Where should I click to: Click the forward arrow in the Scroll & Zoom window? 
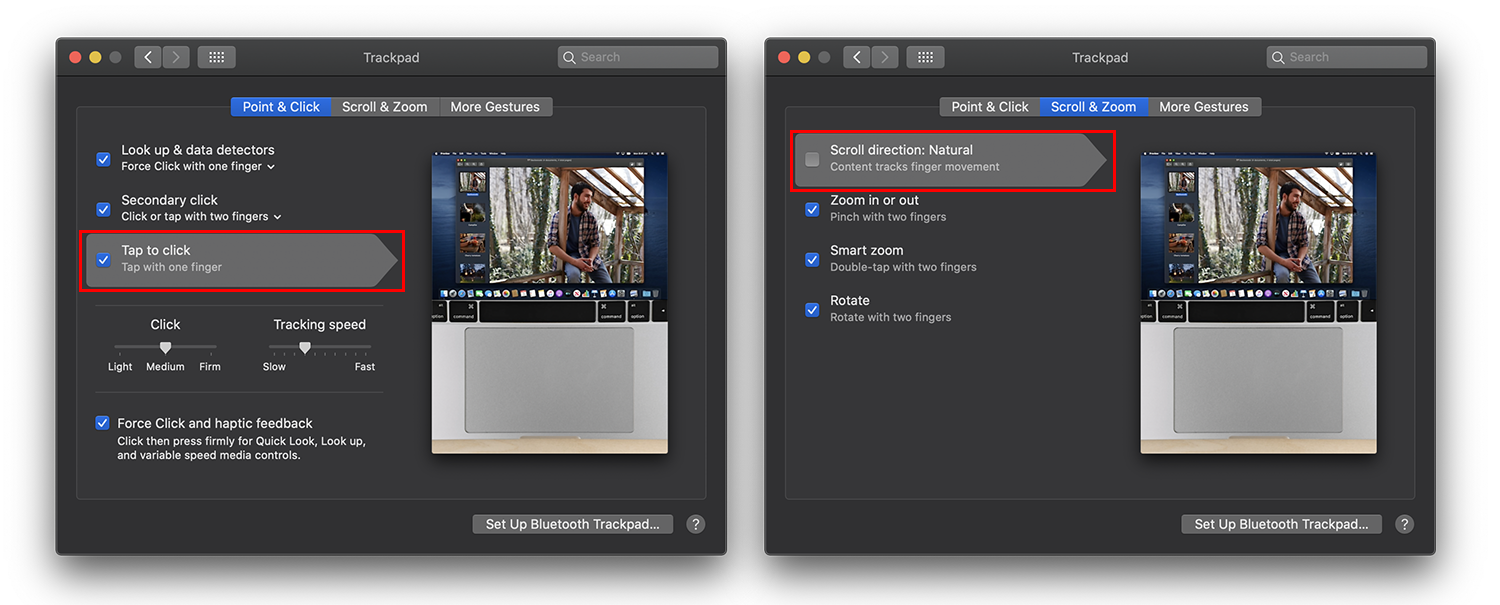[x=885, y=57]
